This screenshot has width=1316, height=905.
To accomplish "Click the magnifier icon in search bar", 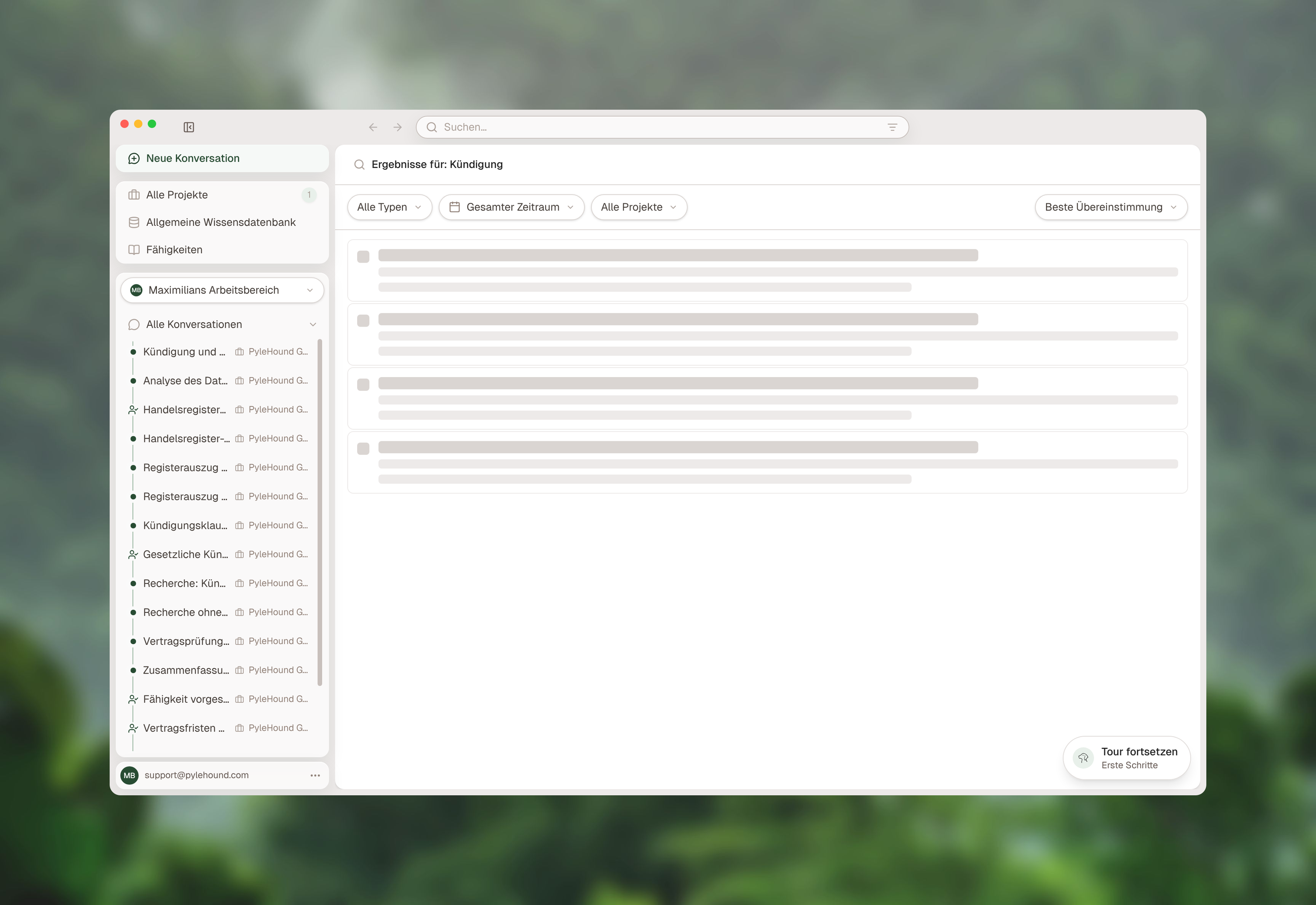I will tap(431, 127).
